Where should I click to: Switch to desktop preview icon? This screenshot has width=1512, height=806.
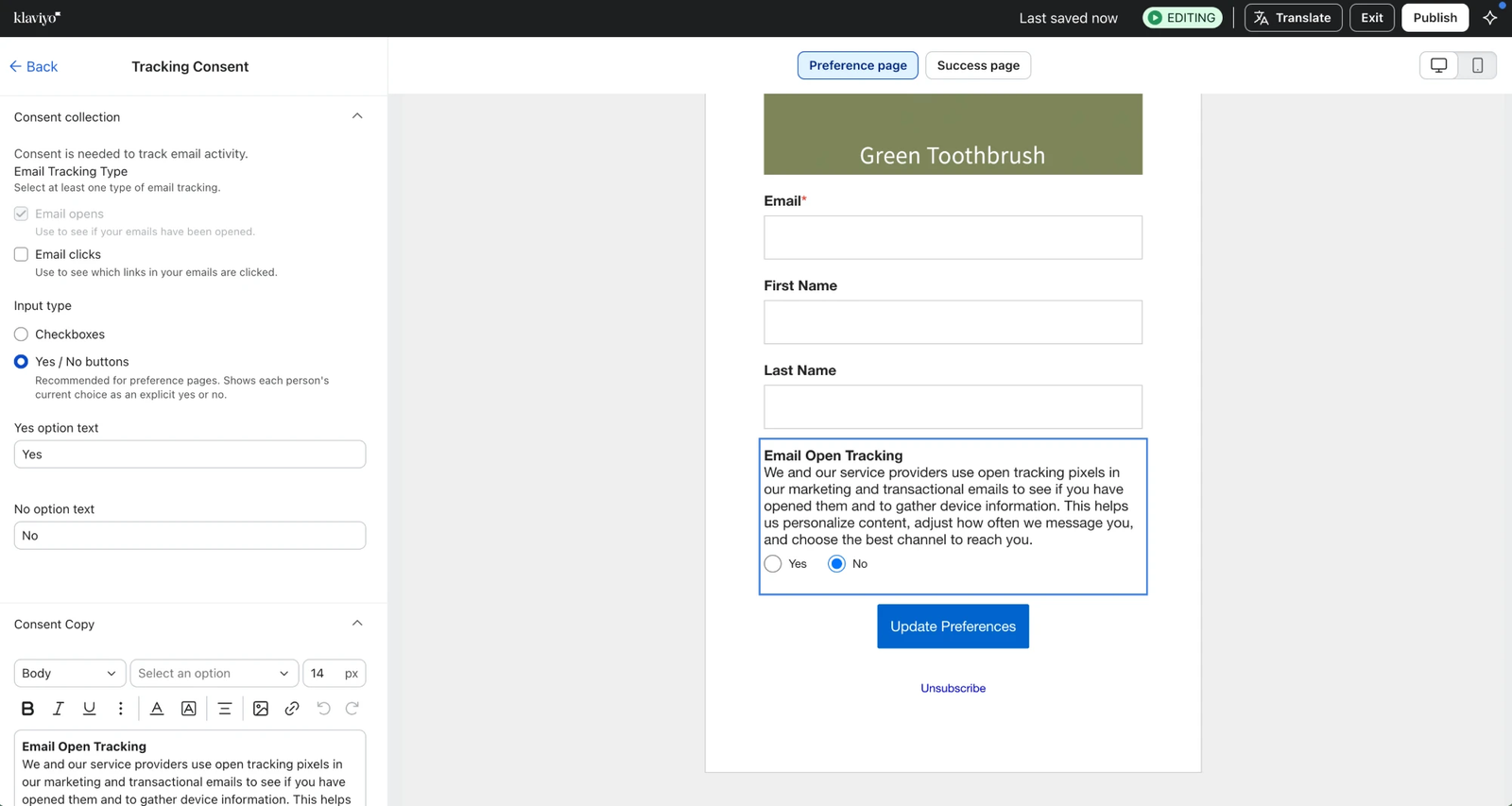[1438, 65]
